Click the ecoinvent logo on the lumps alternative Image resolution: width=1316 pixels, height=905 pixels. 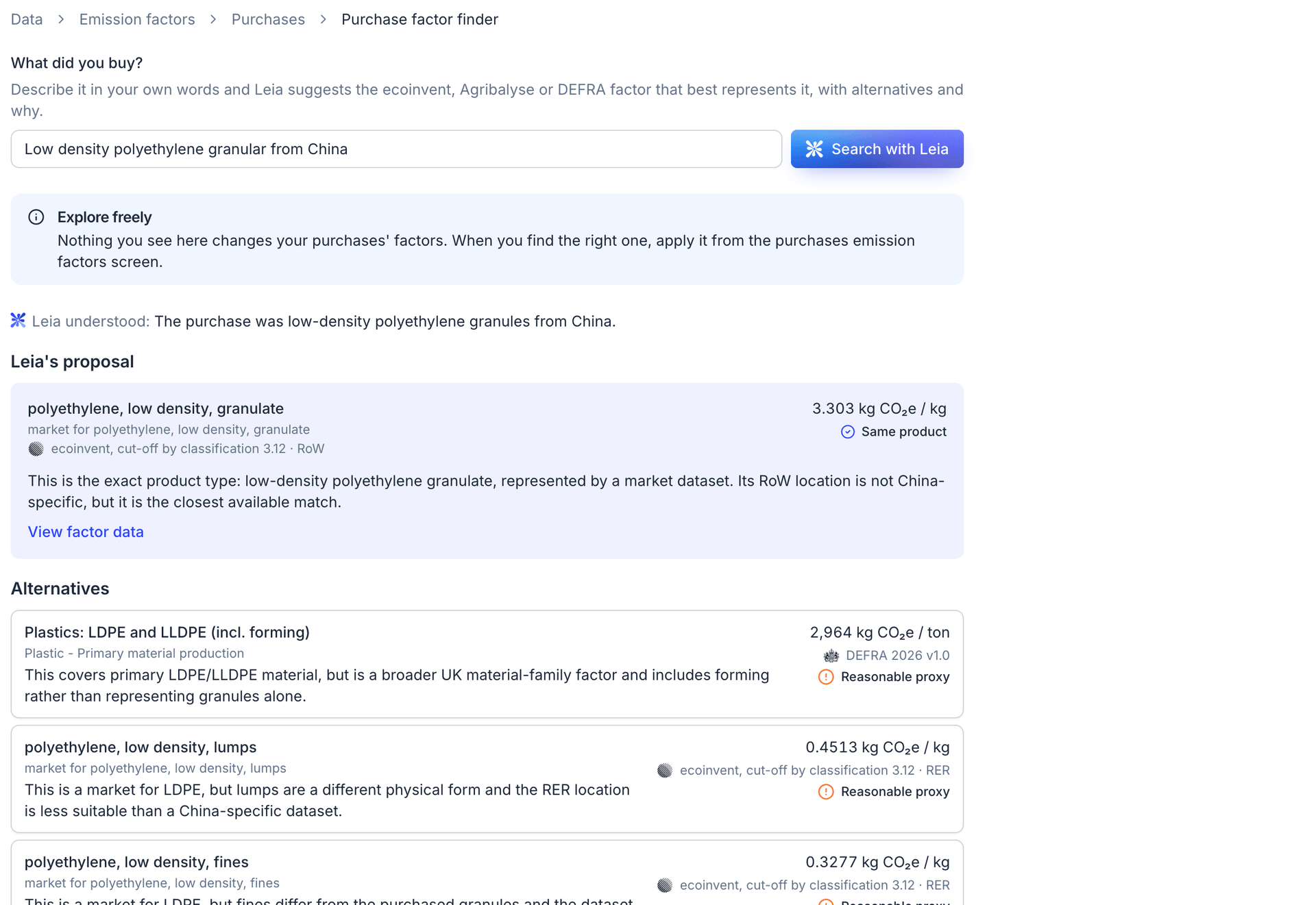click(x=665, y=771)
